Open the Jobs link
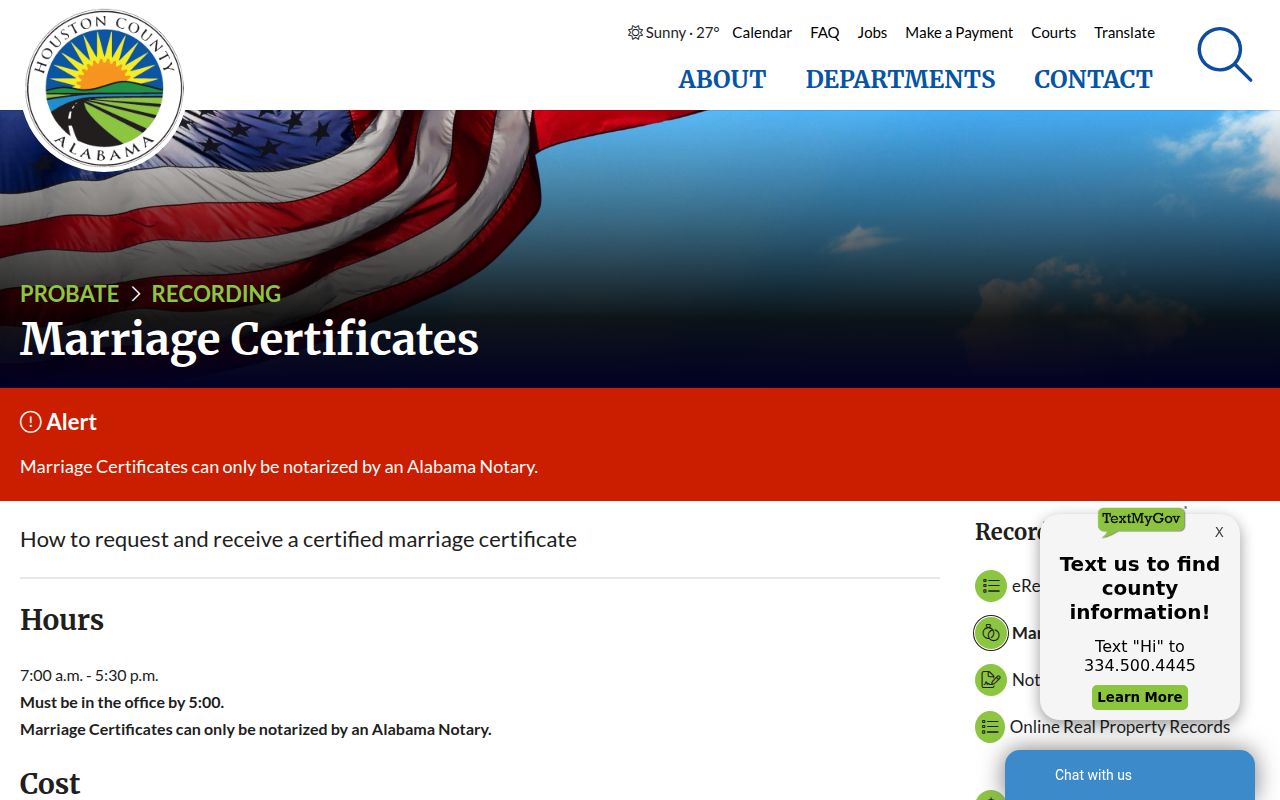The image size is (1280, 800). (x=872, y=33)
